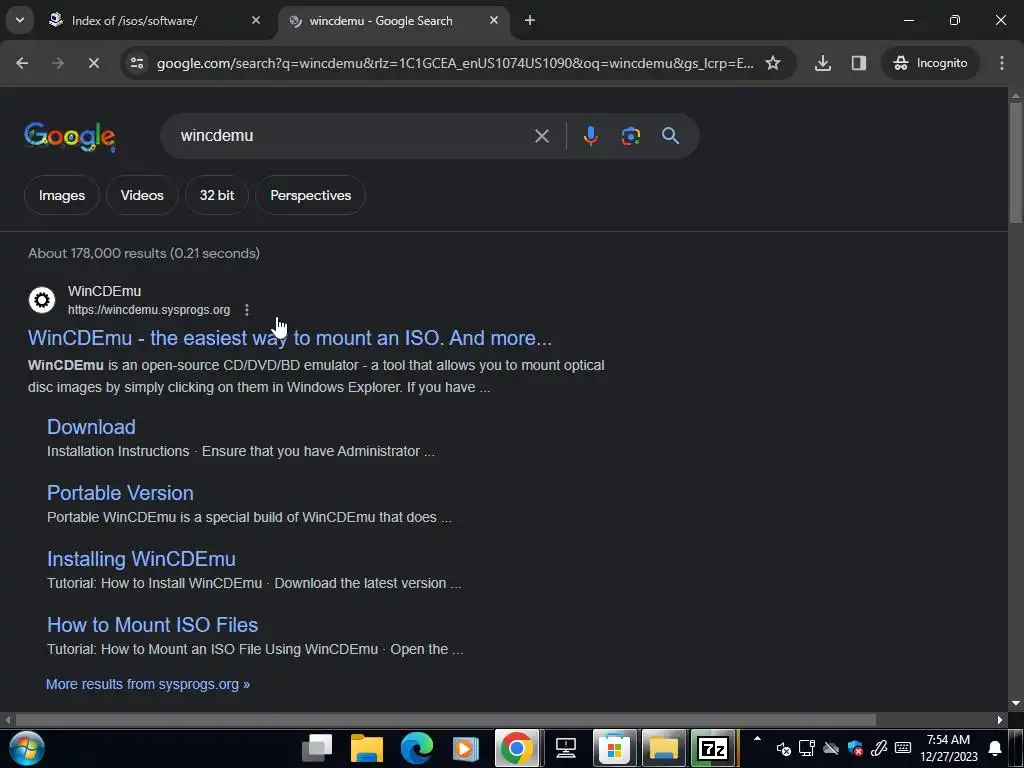Open the About this result three-dot menu

click(x=247, y=310)
